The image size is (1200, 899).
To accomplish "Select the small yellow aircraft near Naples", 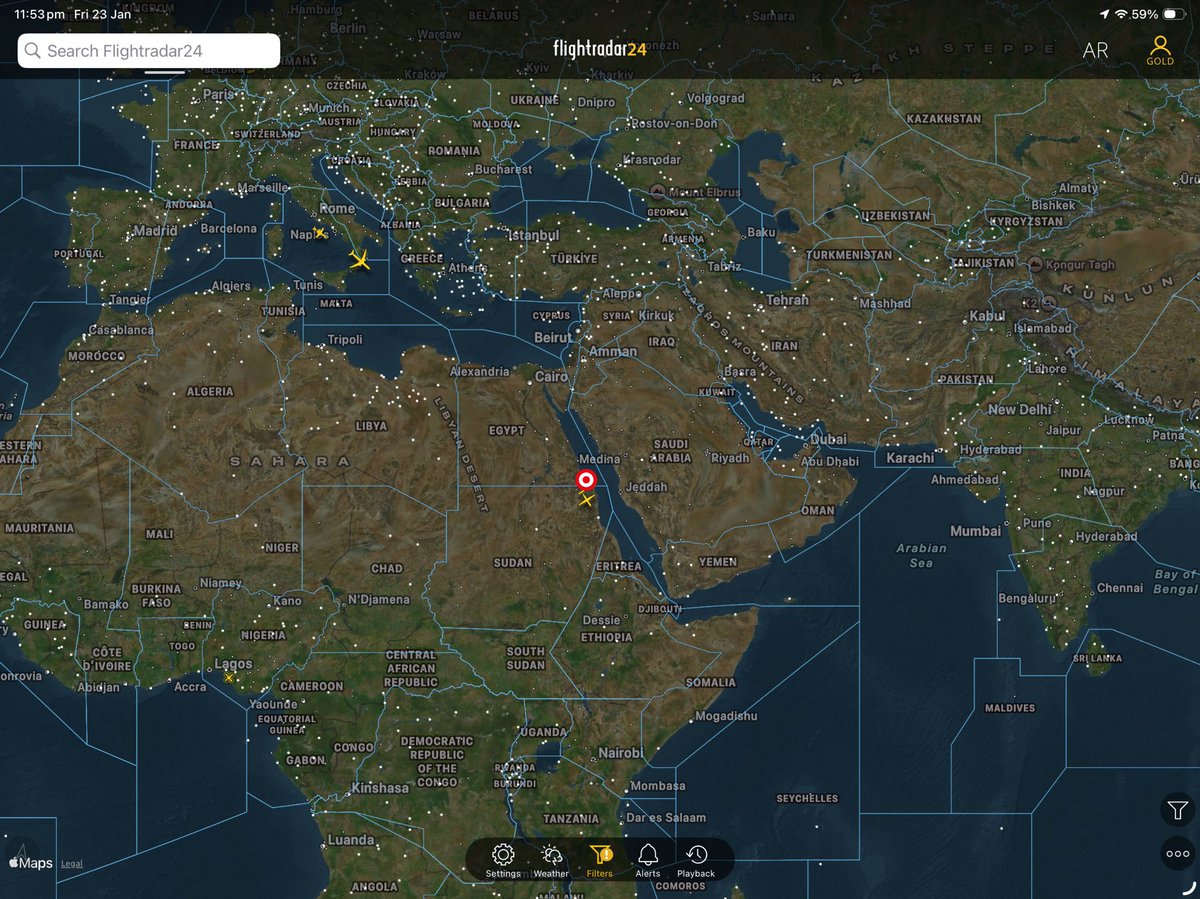I will click(320, 233).
